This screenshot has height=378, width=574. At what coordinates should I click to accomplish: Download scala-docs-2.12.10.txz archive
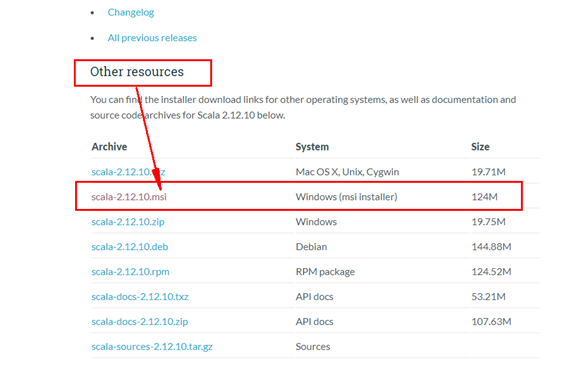tap(140, 296)
